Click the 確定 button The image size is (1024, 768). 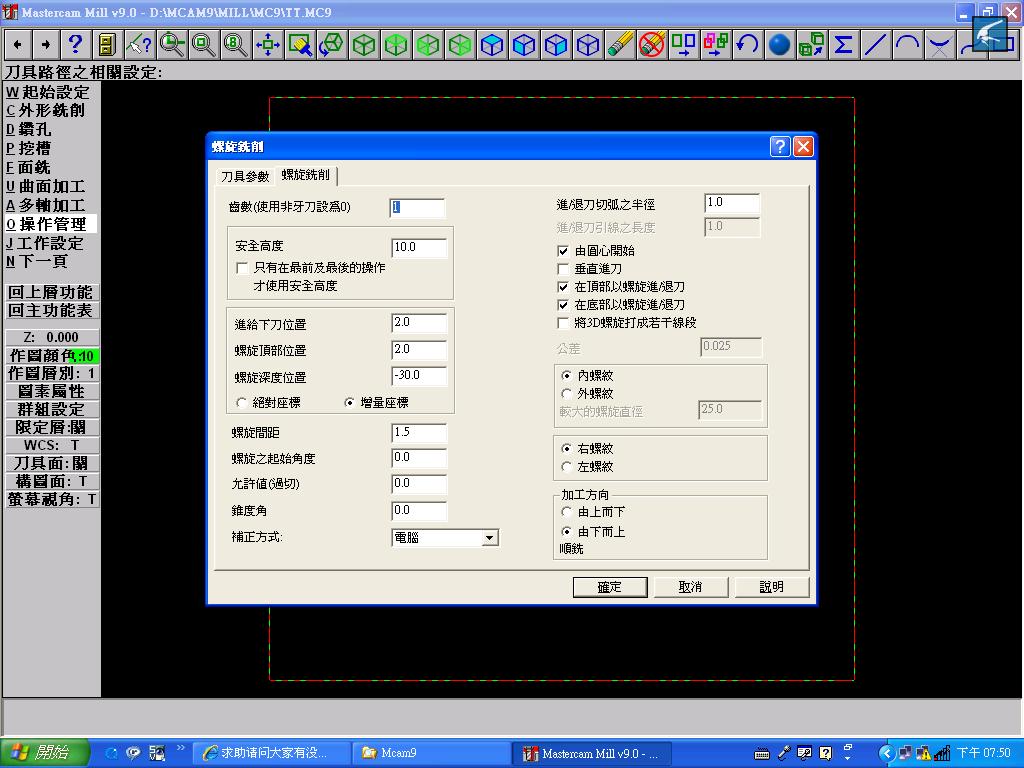[x=610, y=587]
